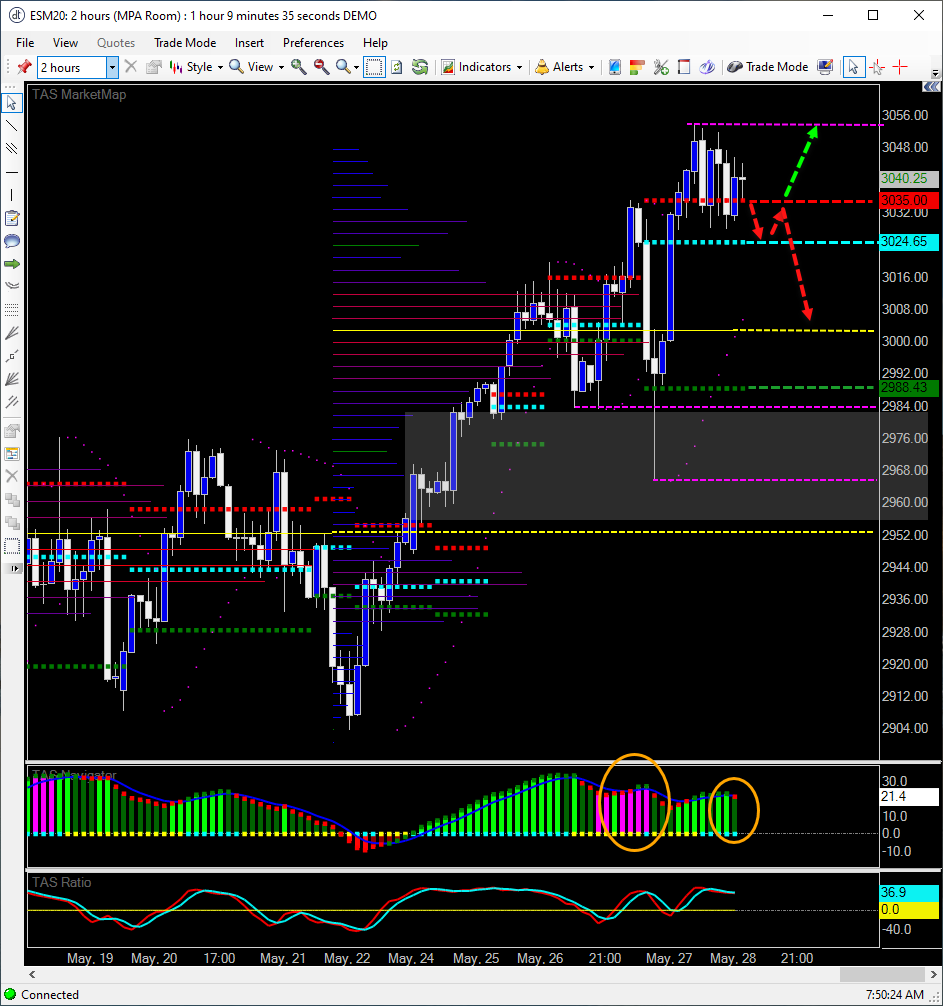Activate the crosshair pointer mode
Viewport: 943px width, 1006px height.
point(878,67)
